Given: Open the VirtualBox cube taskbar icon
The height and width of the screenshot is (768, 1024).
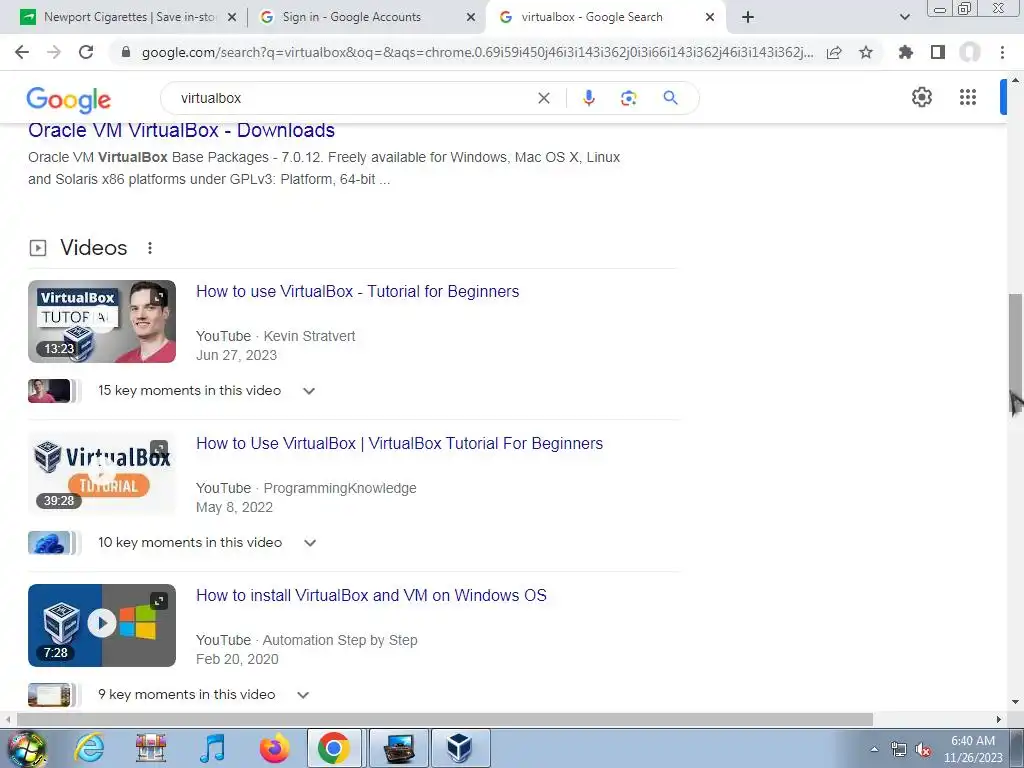Looking at the screenshot, I should 460,748.
